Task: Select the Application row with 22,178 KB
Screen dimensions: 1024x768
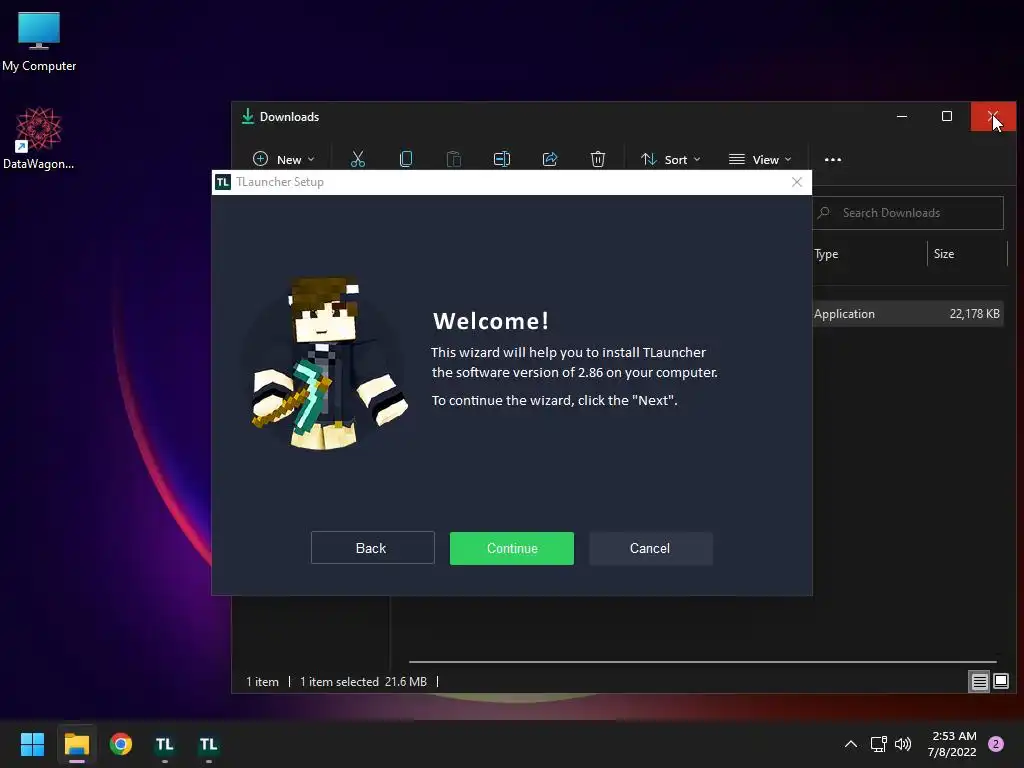Action: (x=908, y=313)
